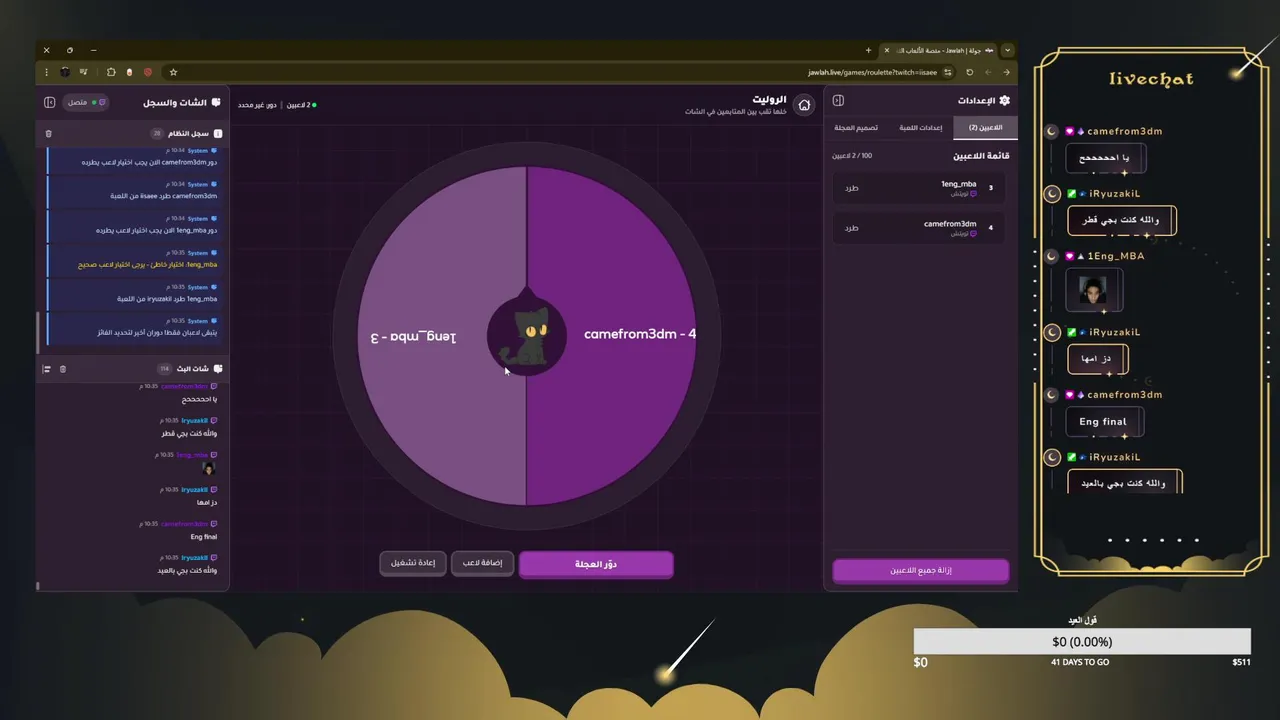Click the info icon beside سجل النظام
This screenshot has height=720, width=1280.
point(218,133)
